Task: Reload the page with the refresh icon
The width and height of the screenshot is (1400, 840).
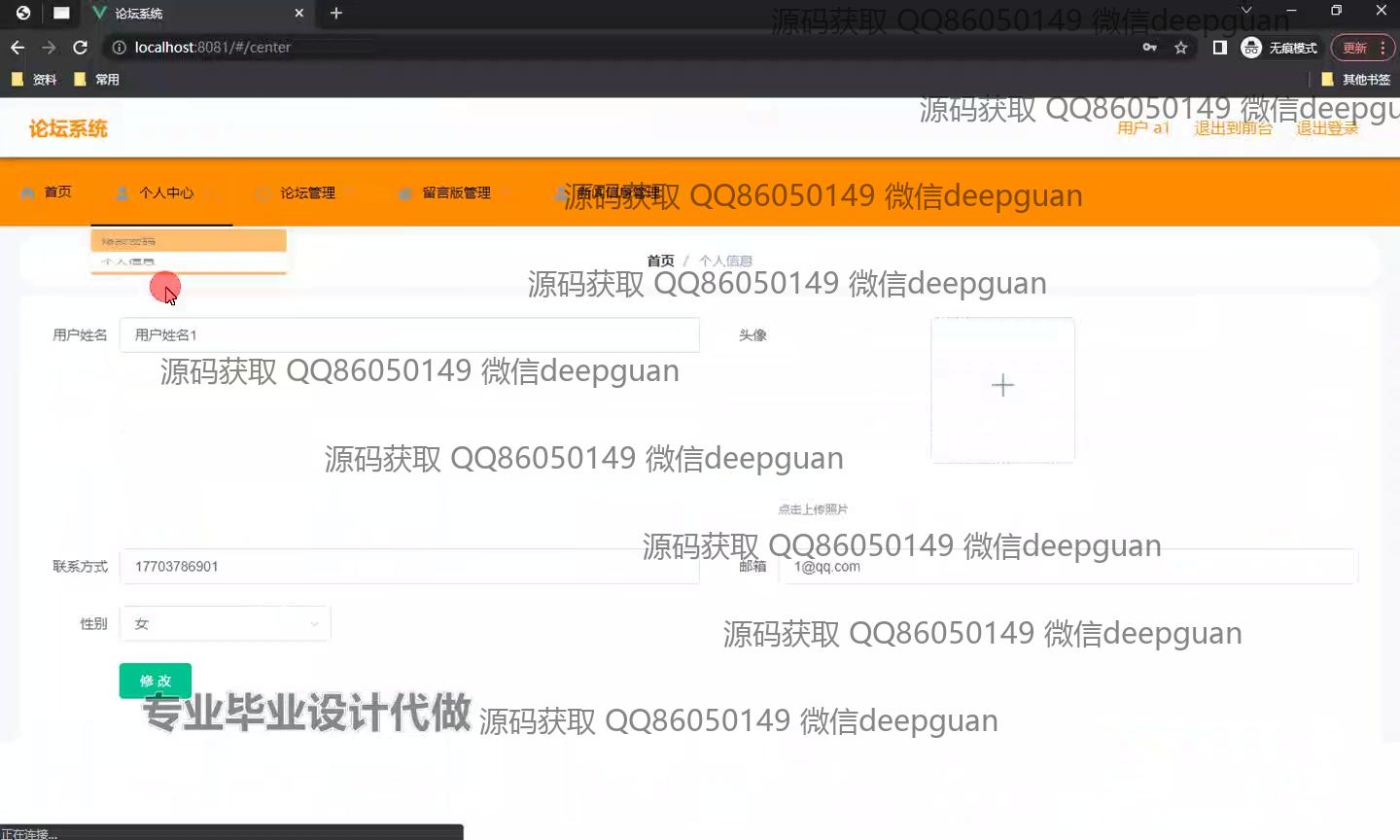Action: (81, 48)
